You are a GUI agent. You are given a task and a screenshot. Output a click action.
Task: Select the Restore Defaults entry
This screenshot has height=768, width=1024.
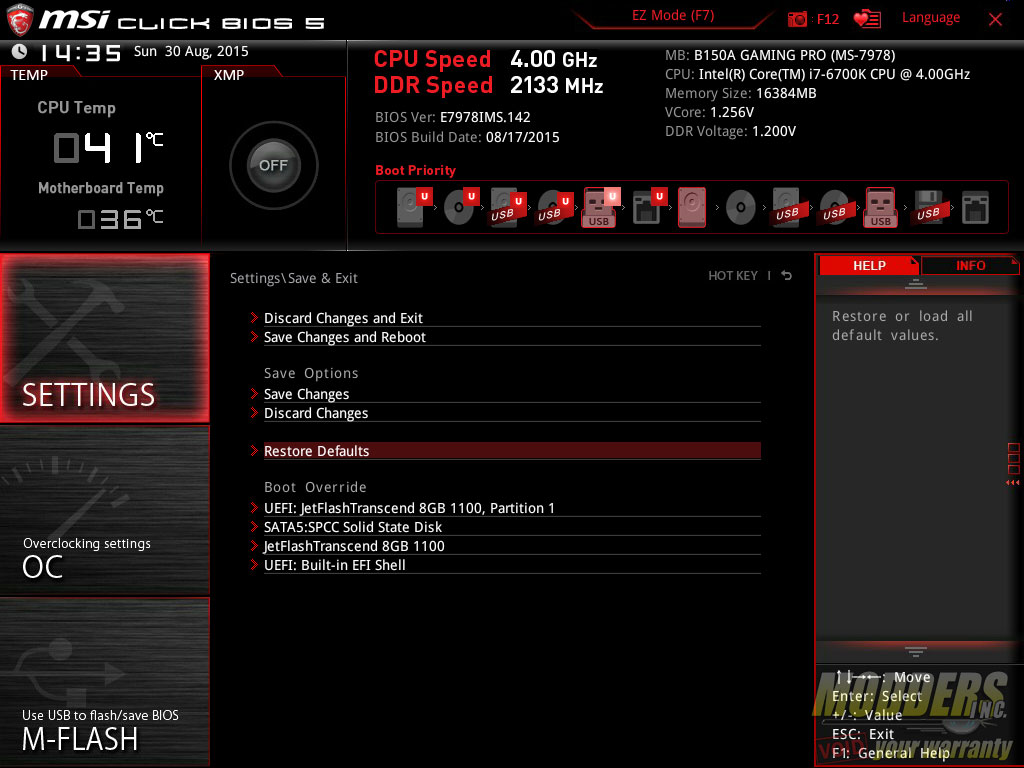coord(512,451)
